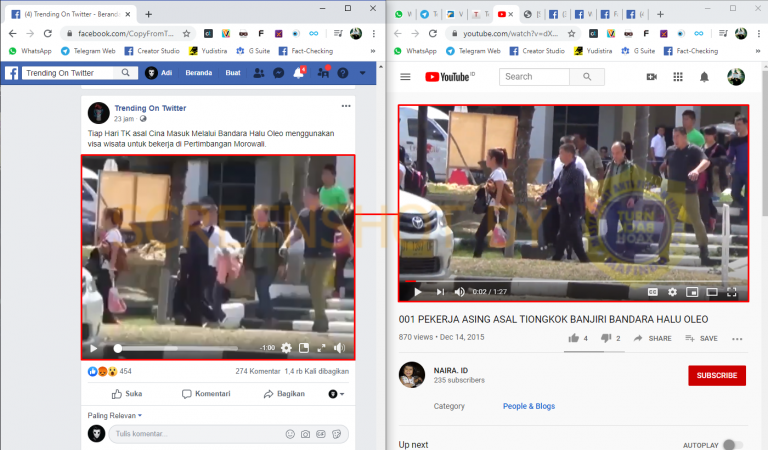This screenshot has height=450, width=768.
Task: Attach a photo to comment via camera icon
Action: point(305,434)
